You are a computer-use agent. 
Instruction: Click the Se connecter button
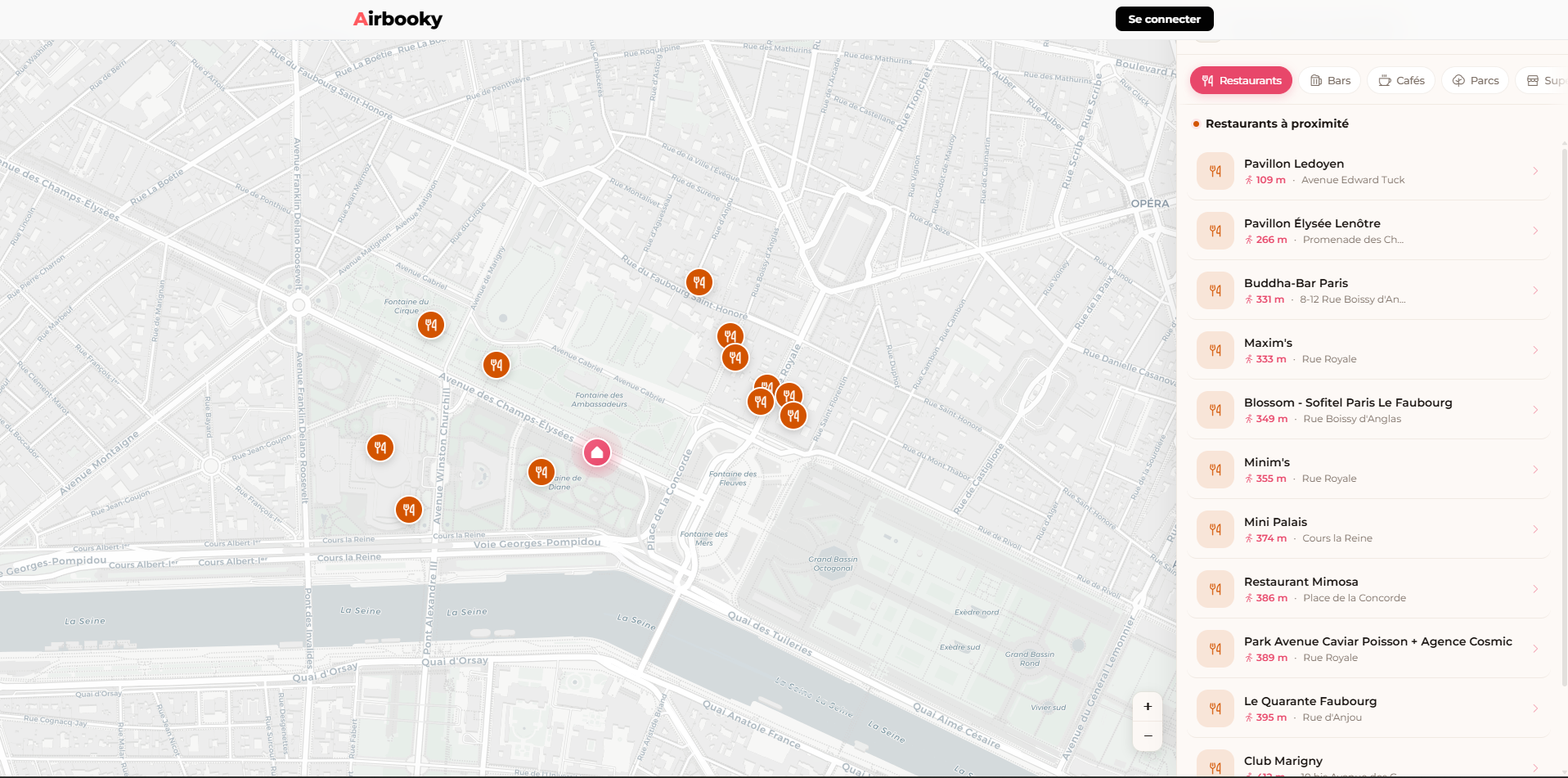[x=1164, y=19]
